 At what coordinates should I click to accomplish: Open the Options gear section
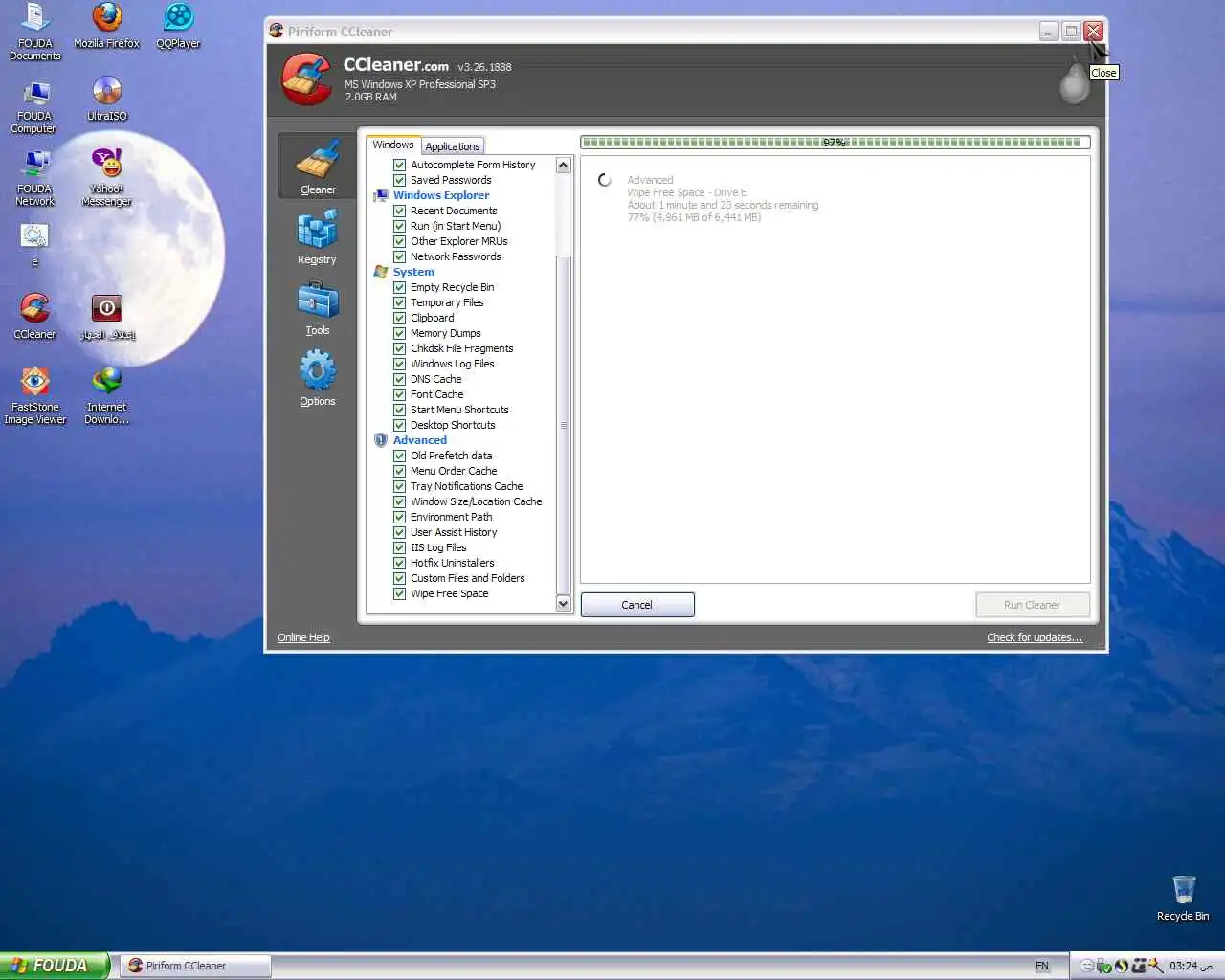click(x=318, y=378)
